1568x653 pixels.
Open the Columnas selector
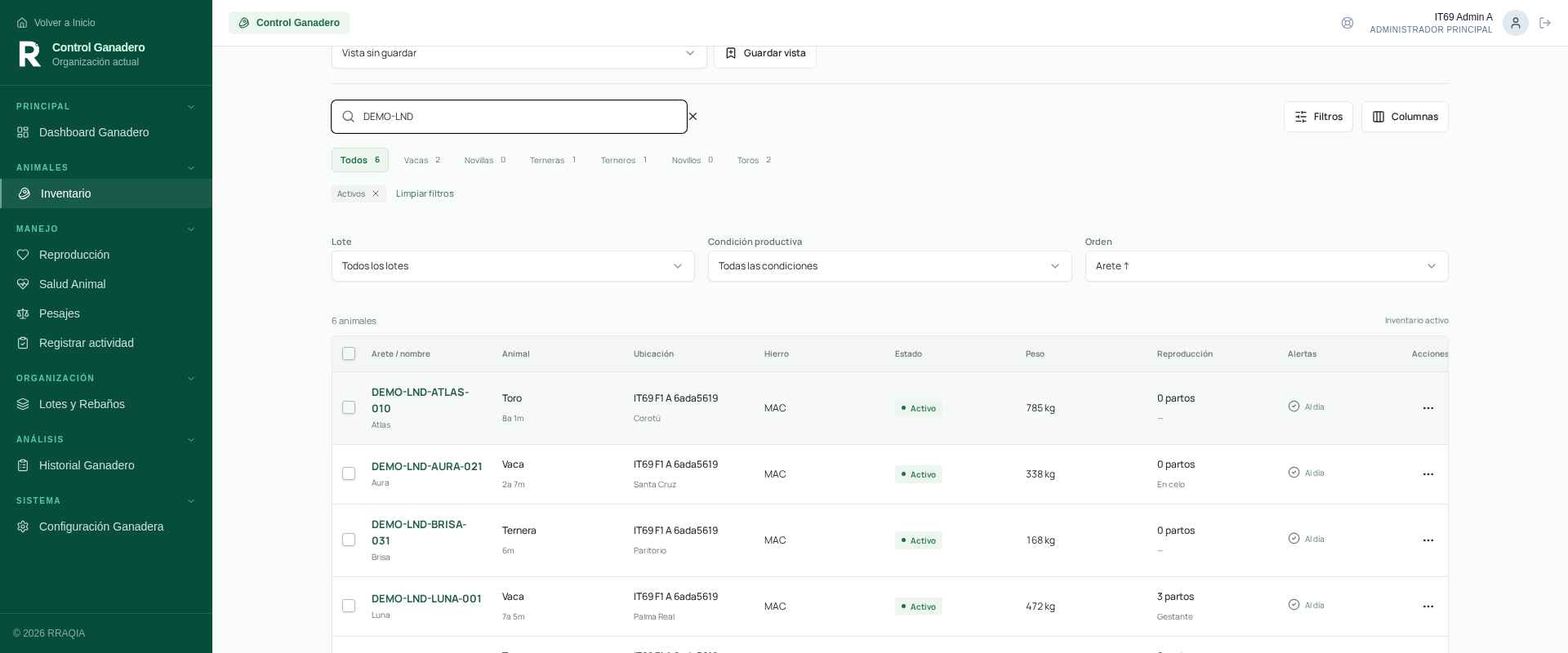1404,117
